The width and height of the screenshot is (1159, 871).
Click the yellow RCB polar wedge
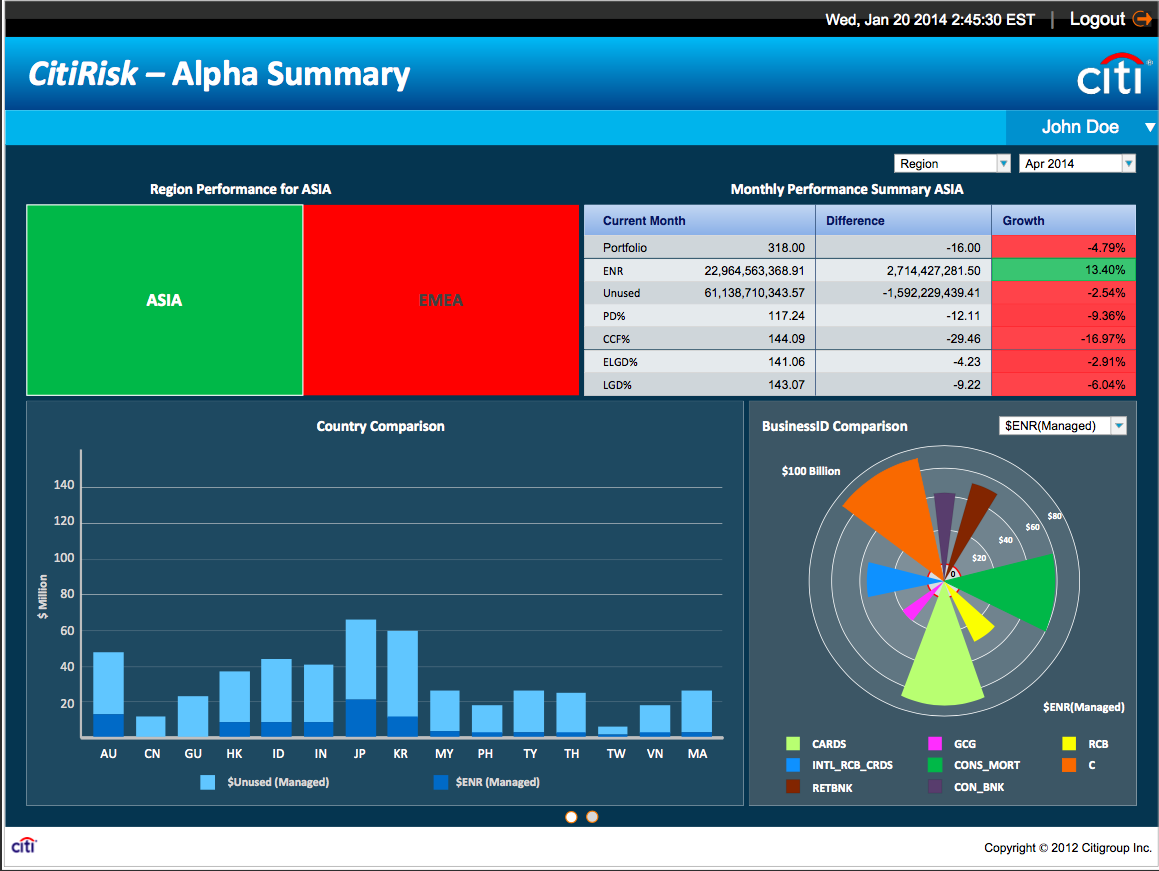pos(973,618)
